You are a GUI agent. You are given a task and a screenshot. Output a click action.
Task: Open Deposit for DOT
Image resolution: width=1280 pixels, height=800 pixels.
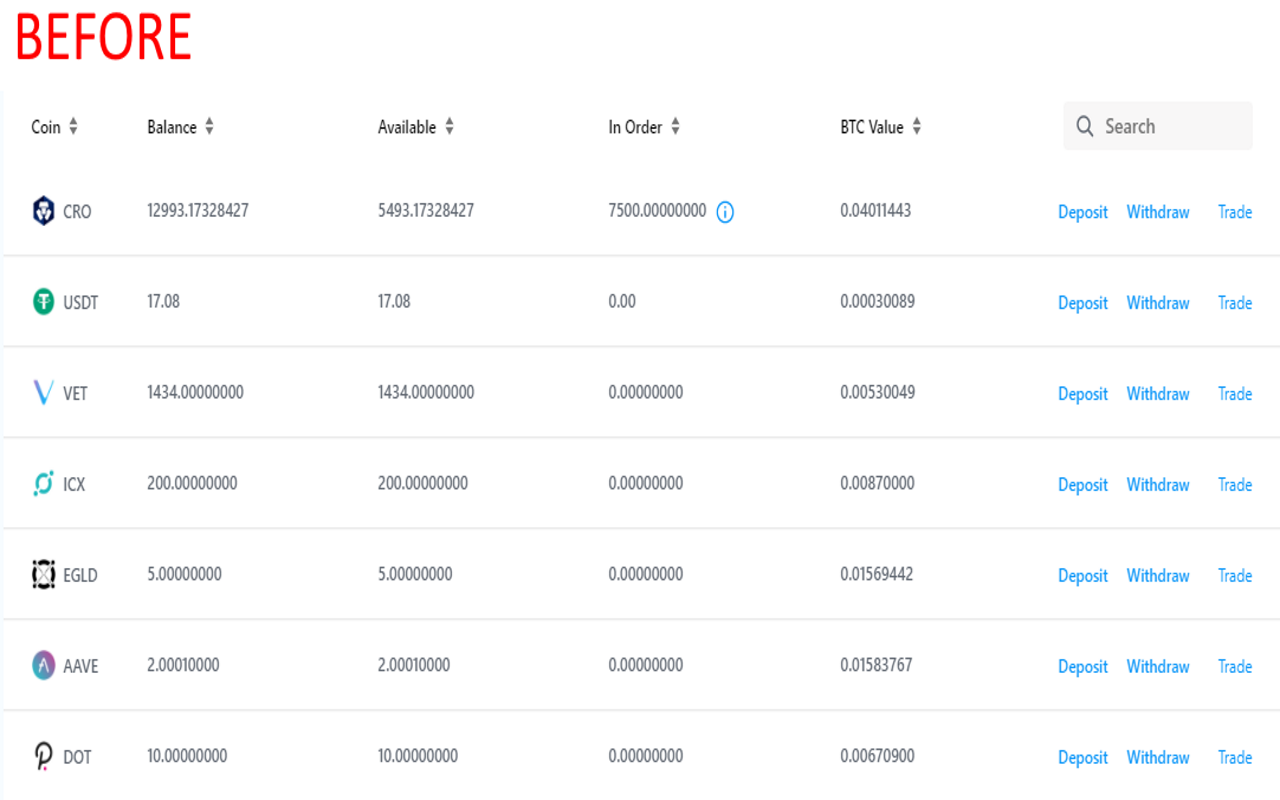(x=1083, y=758)
